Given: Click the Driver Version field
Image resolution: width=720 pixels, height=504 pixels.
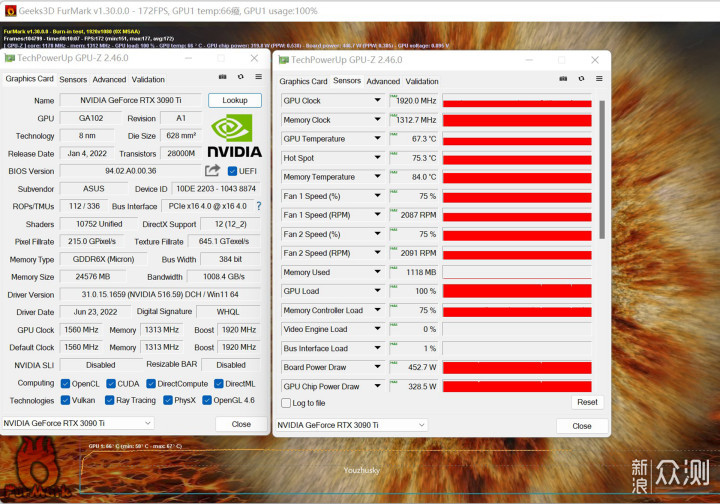Looking at the screenshot, I should (160, 294).
